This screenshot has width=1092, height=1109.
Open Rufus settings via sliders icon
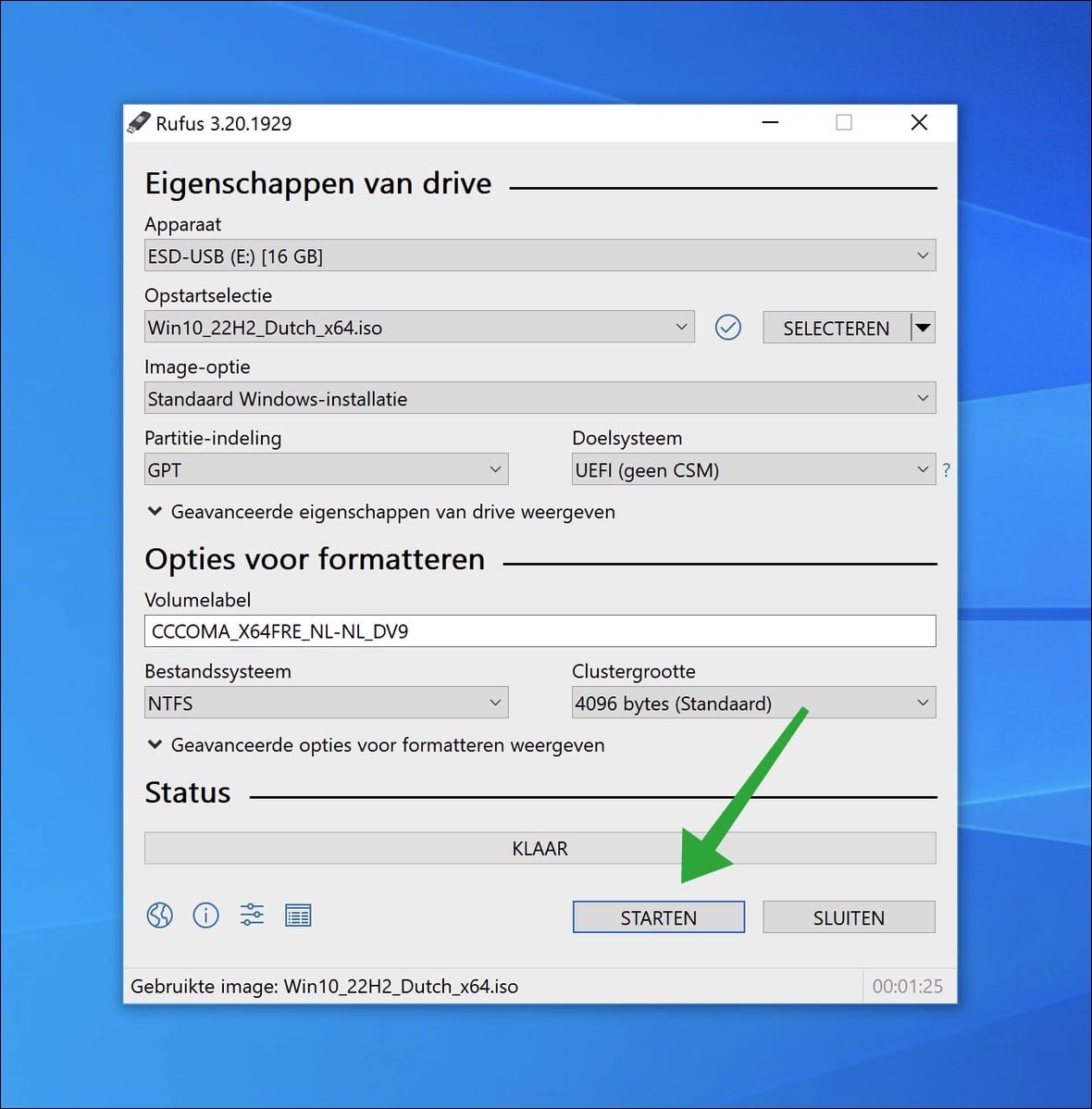(252, 916)
